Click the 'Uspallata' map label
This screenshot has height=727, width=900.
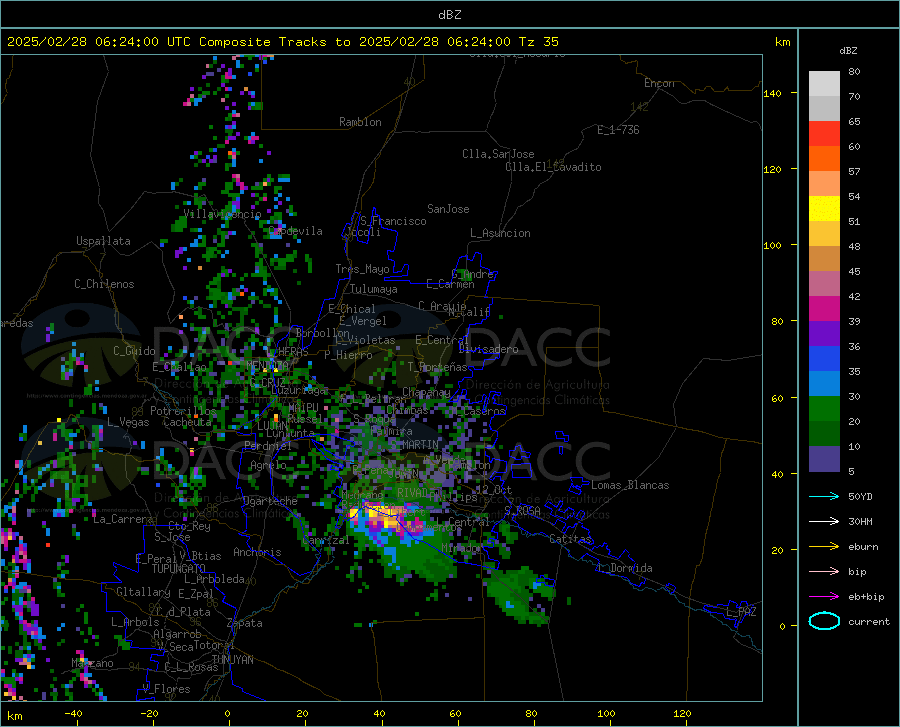click(103, 241)
